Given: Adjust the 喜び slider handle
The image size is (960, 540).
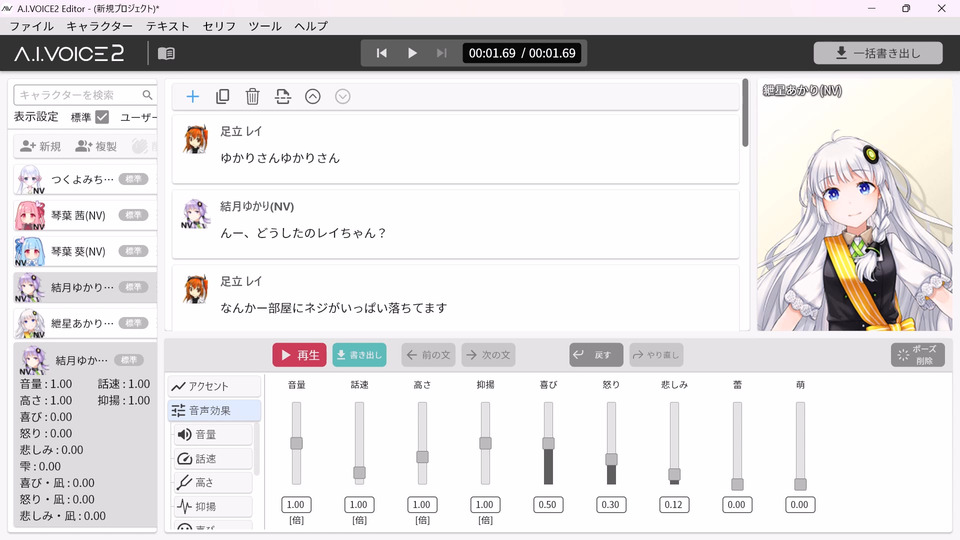Looking at the screenshot, I should (x=549, y=443).
